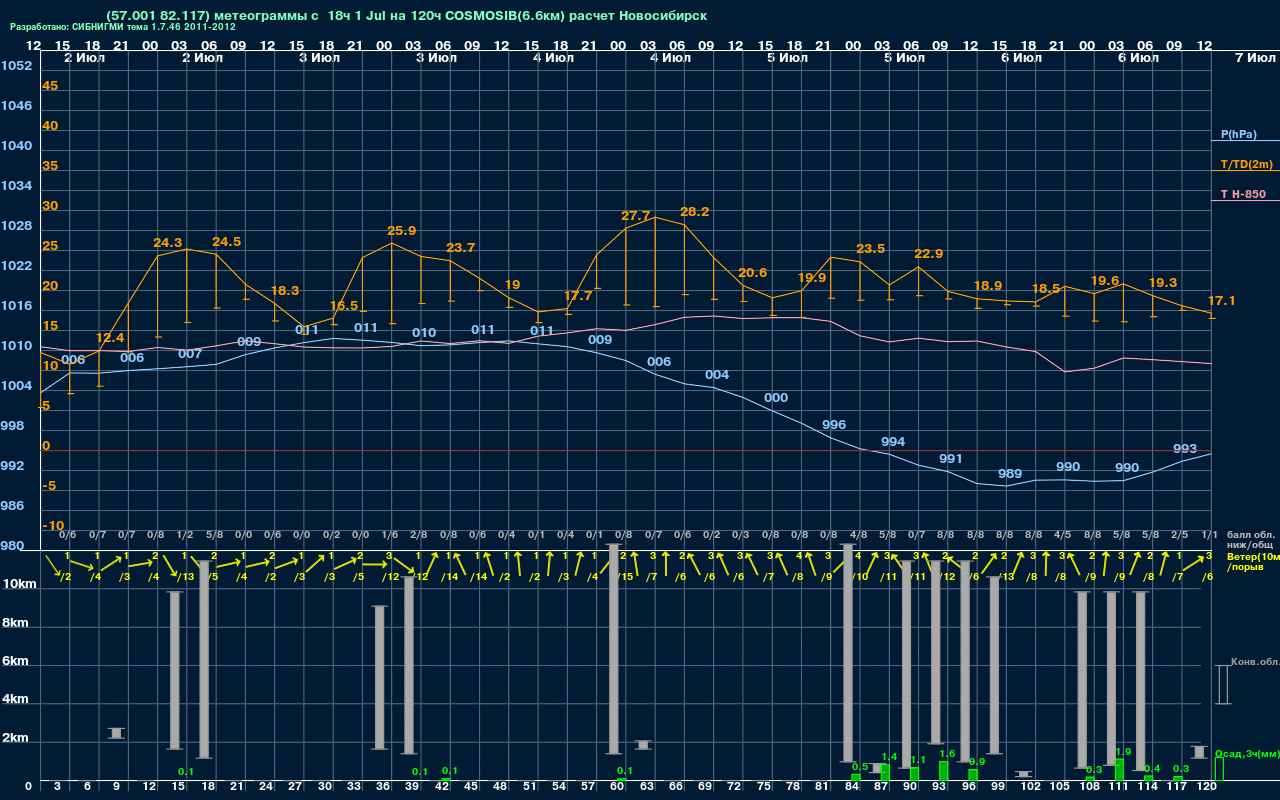Click the pressure value 989

(x=1010, y=474)
